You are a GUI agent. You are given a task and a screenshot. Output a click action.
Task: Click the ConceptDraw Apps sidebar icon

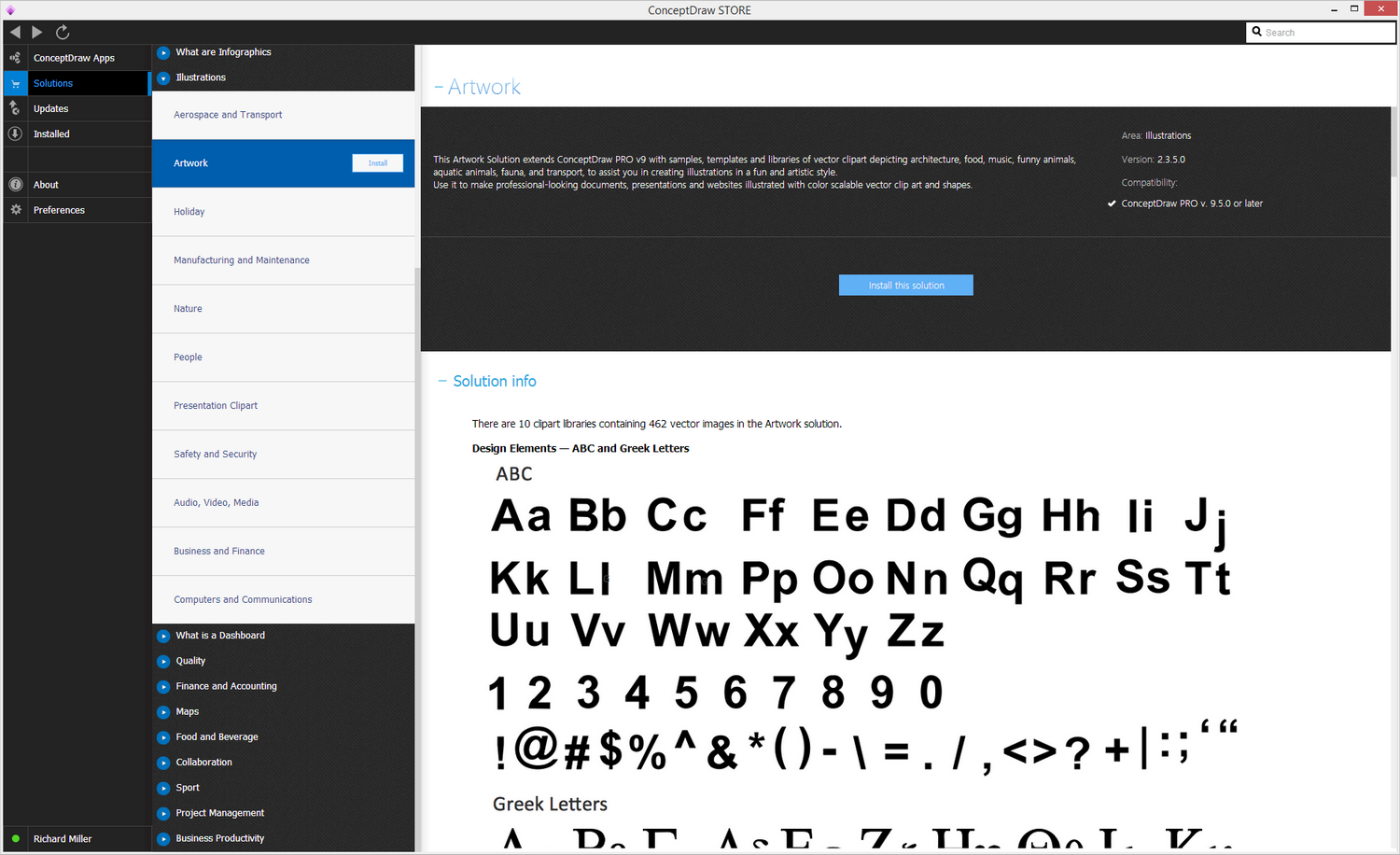(15, 58)
